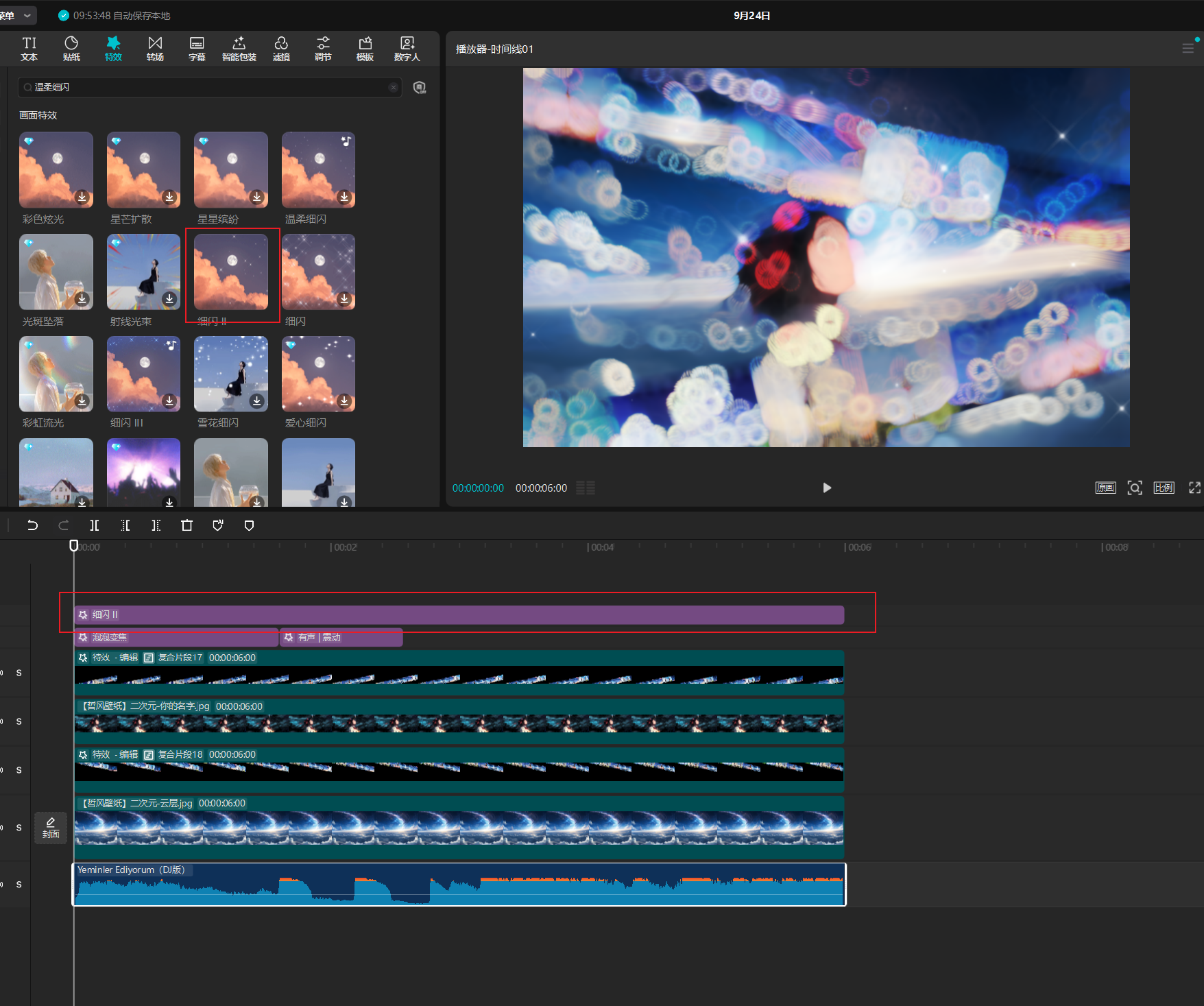
Task: Play the preview video
Action: pyautogui.click(x=827, y=488)
